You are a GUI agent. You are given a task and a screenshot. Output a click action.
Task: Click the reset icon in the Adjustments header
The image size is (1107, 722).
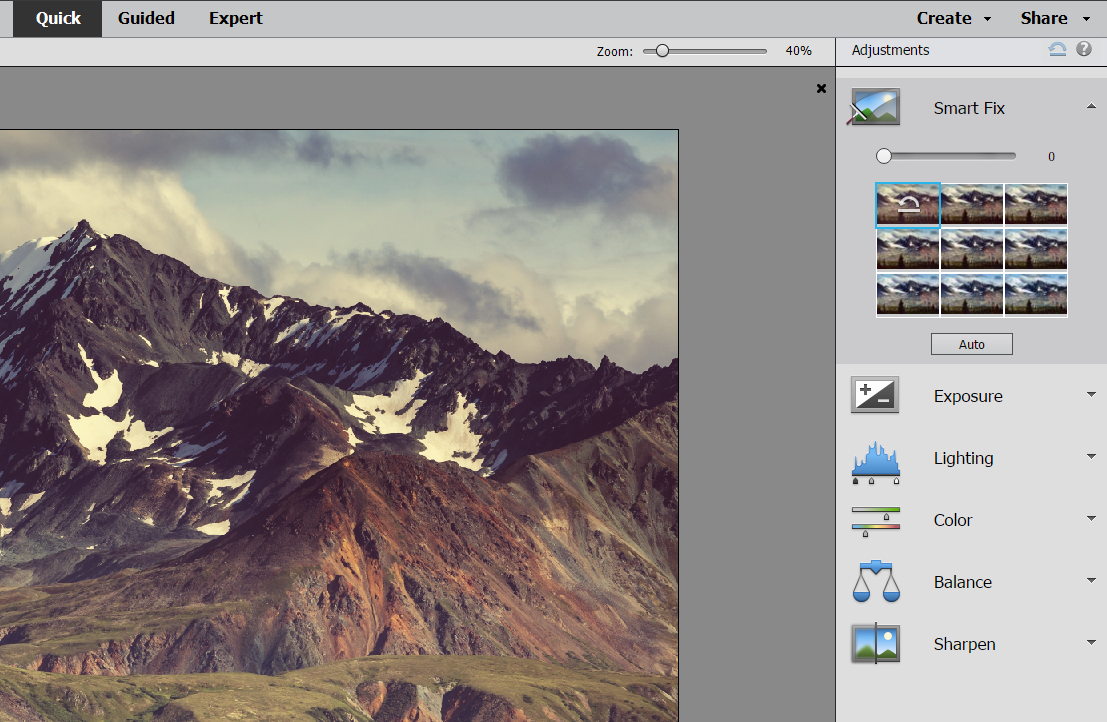click(1058, 49)
